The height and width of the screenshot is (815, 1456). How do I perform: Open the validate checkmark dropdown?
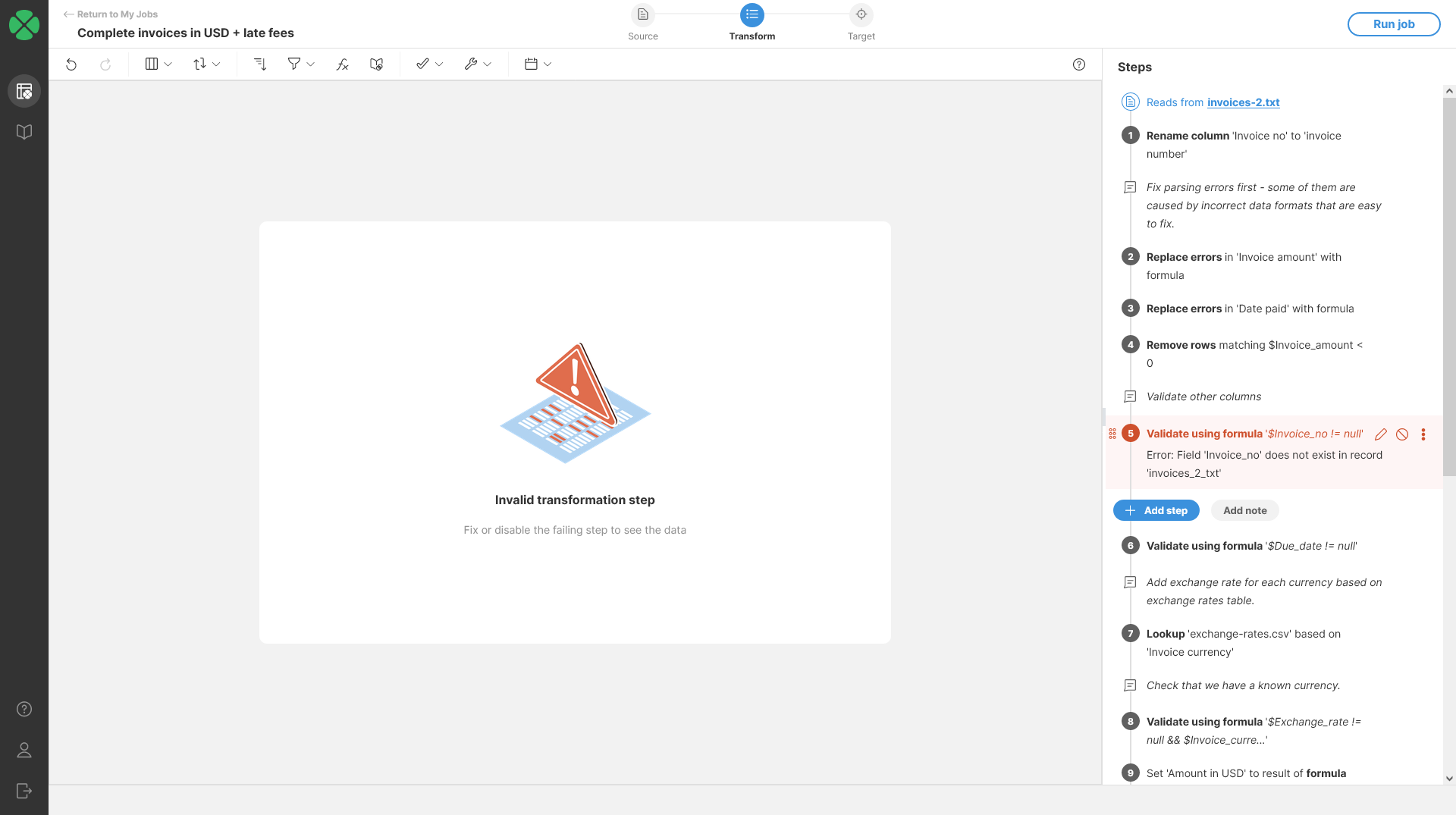[x=429, y=64]
